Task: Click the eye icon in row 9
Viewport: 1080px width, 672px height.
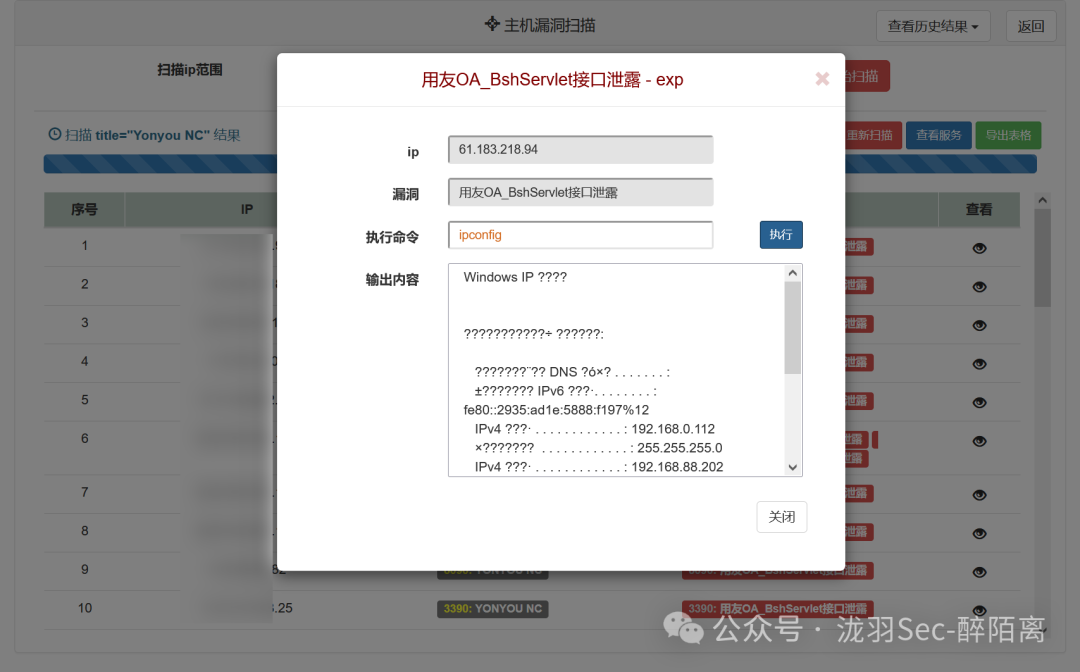Action: (x=979, y=571)
